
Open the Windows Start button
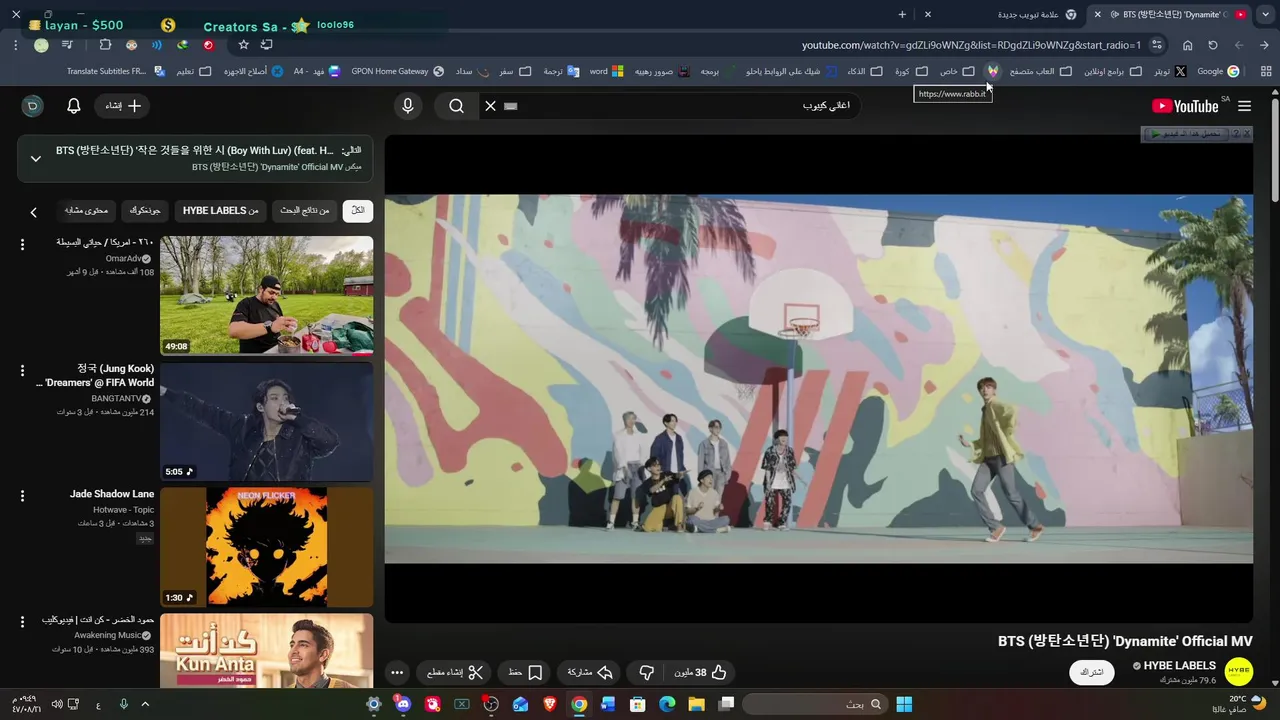point(904,704)
